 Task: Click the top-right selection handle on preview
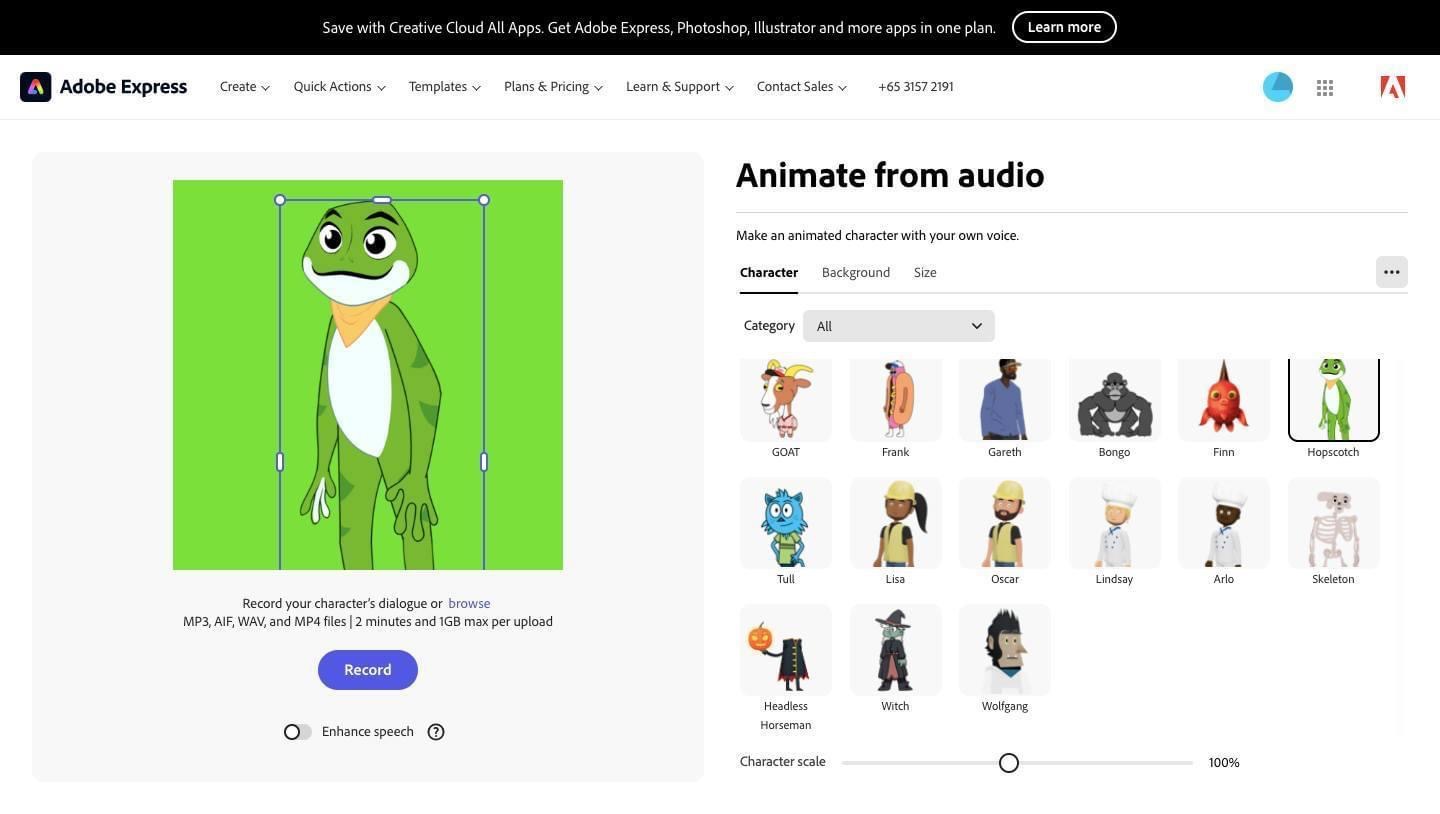click(484, 200)
